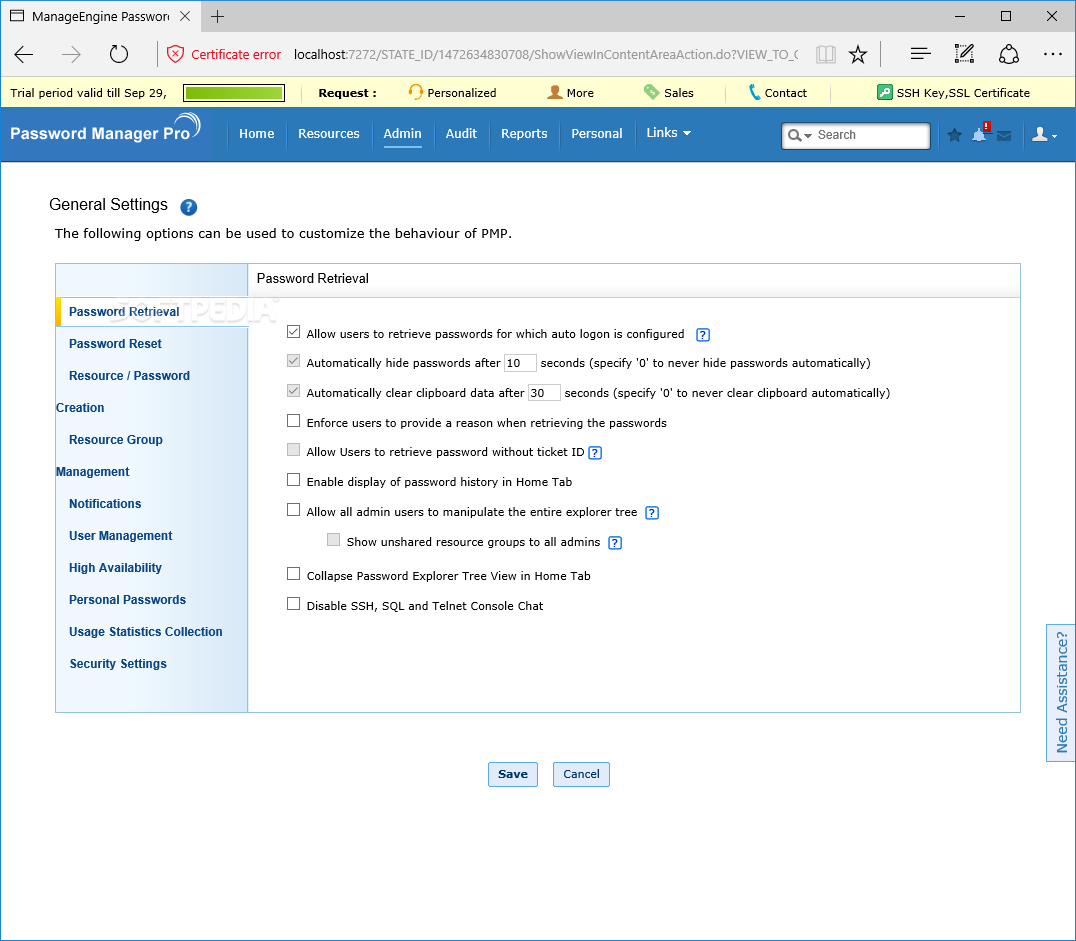Toggle automatically hide passwords checkbox
This screenshot has width=1076, height=941.
tap(294, 361)
